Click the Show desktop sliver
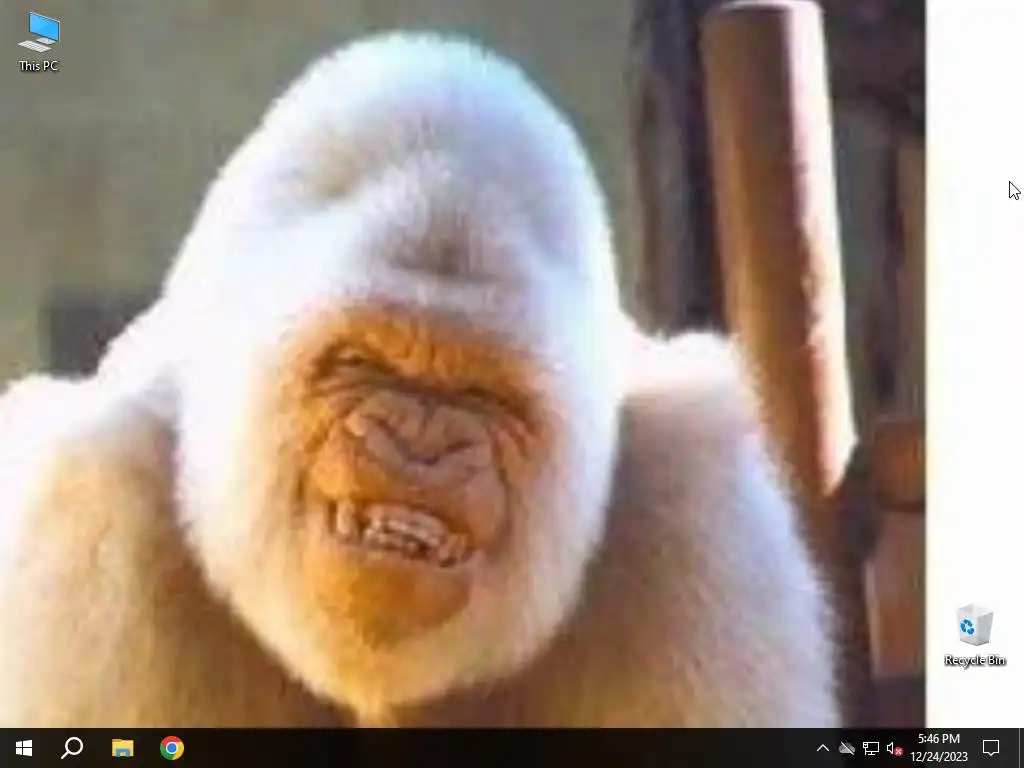This screenshot has width=1024, height=768. click(x=1021, y=748)
